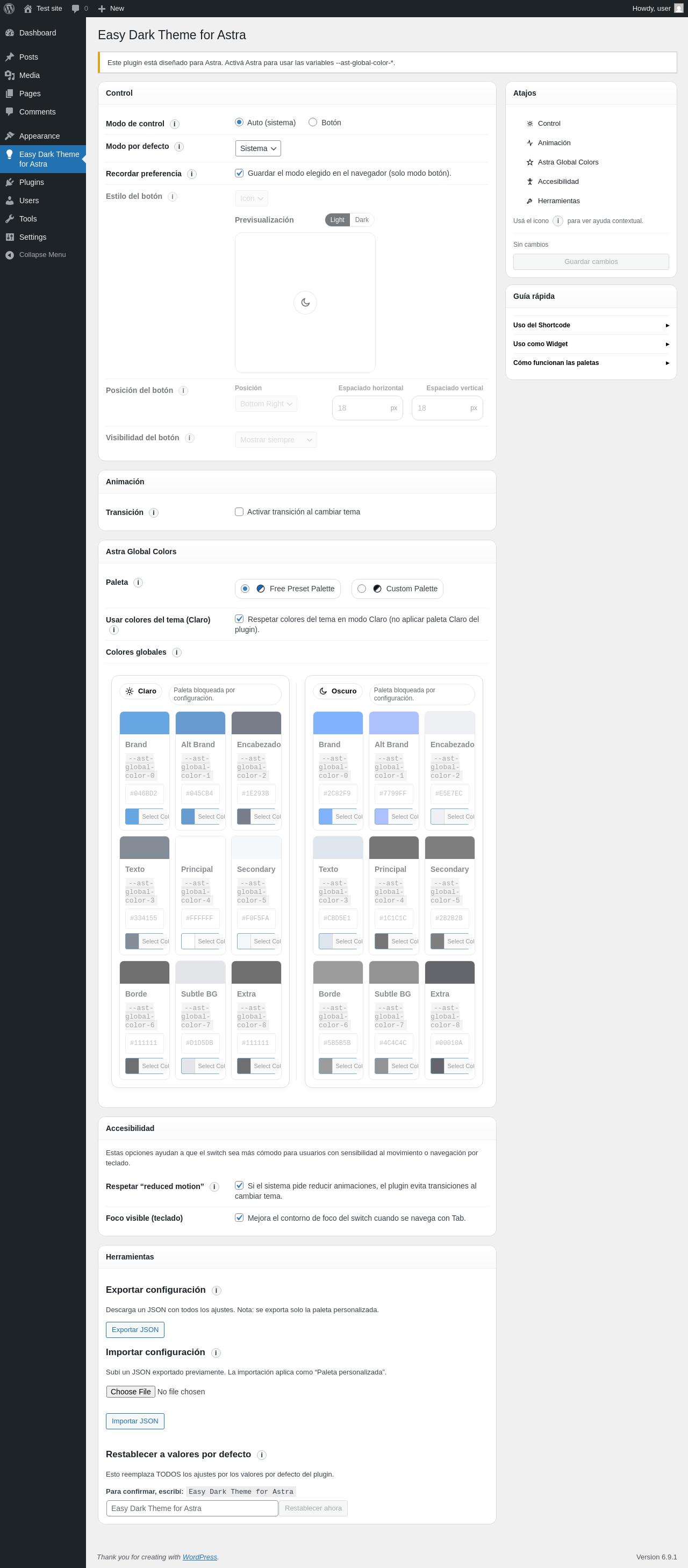Image resolution: width=688 pixels, height=1568 pixels.
Task: Click the moon icon in preview box
Action: click(306, 303)
